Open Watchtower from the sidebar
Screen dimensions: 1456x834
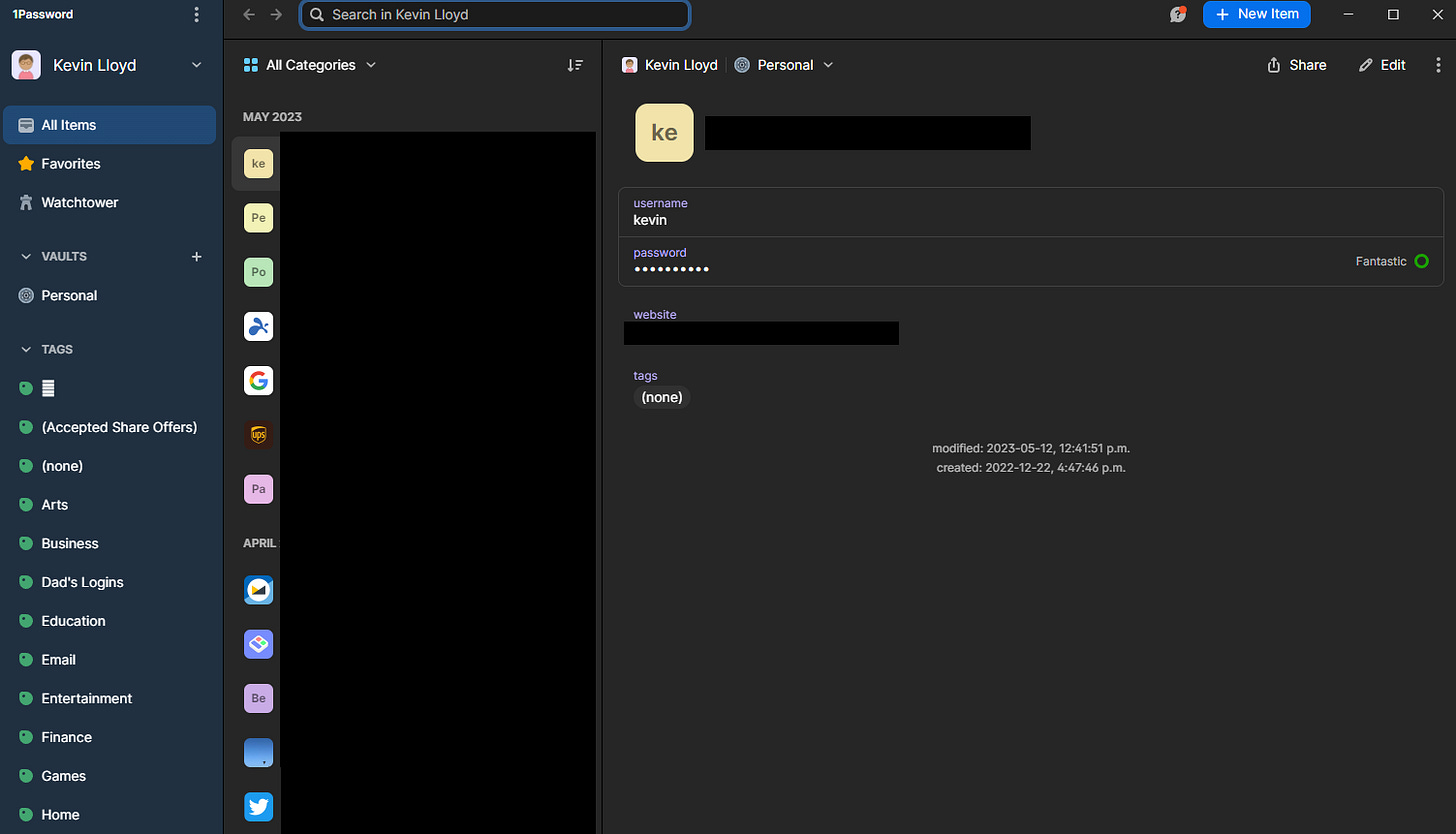[77, 202]
